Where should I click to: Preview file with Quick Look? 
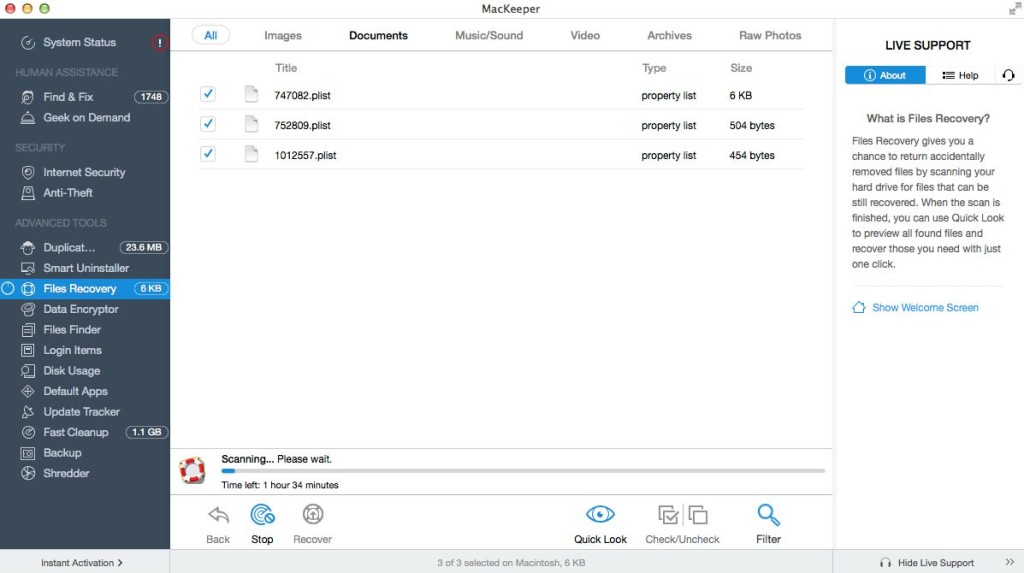(600, 524)
